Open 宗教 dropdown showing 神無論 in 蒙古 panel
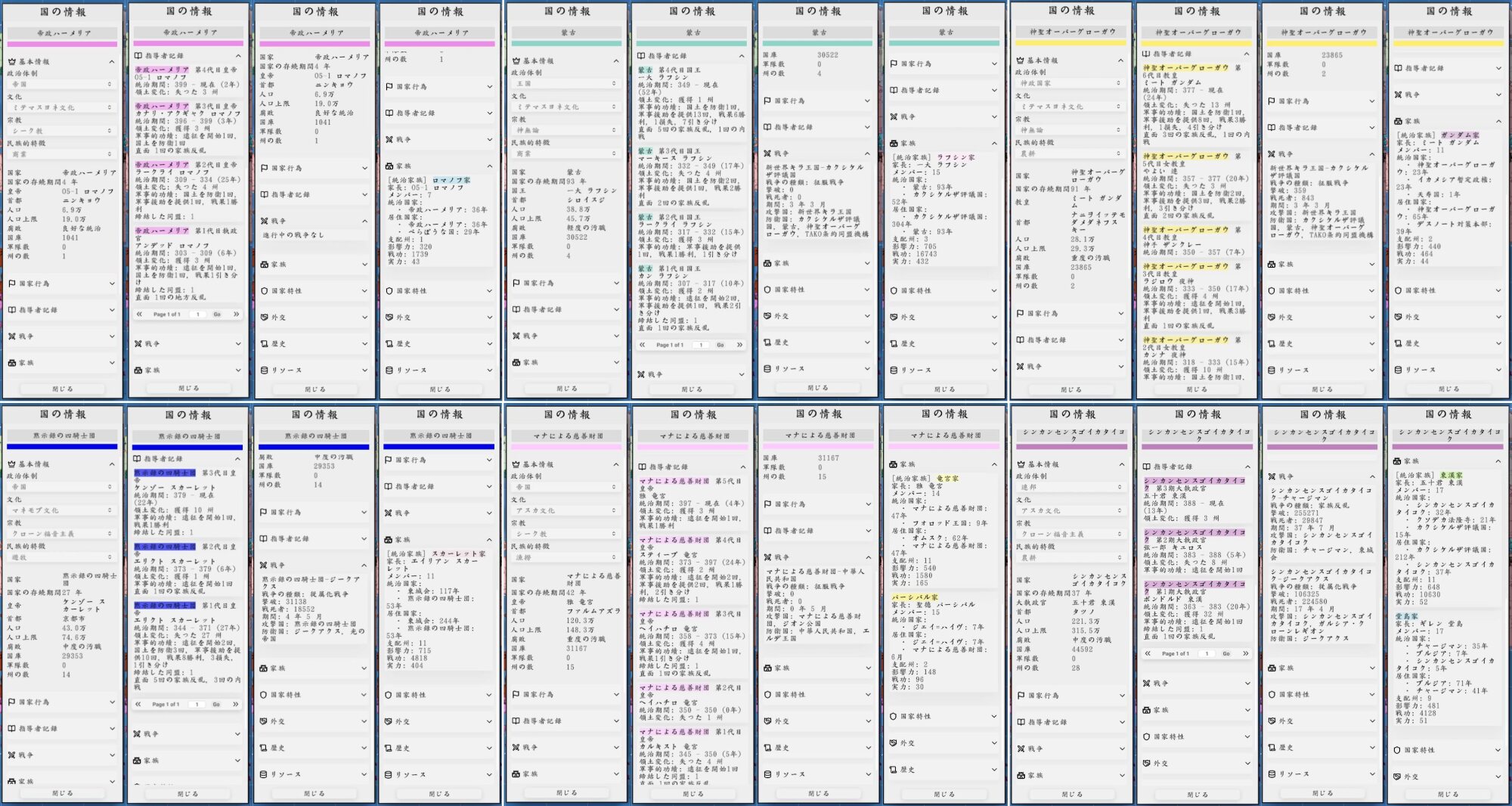 pyautogui.click(x=567, y=130)
